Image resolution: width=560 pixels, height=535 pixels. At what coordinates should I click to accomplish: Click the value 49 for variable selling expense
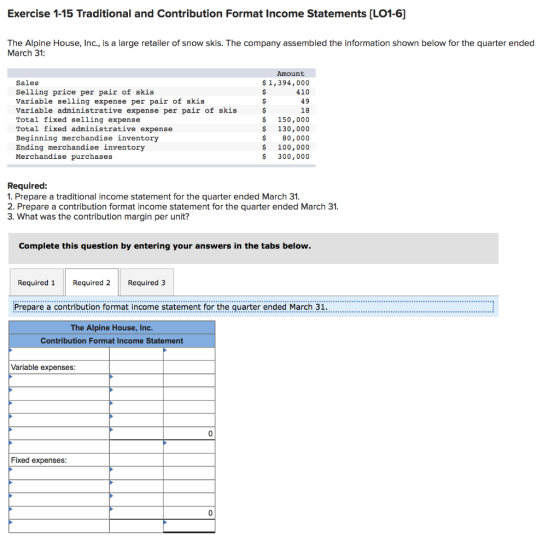(305, 101)
